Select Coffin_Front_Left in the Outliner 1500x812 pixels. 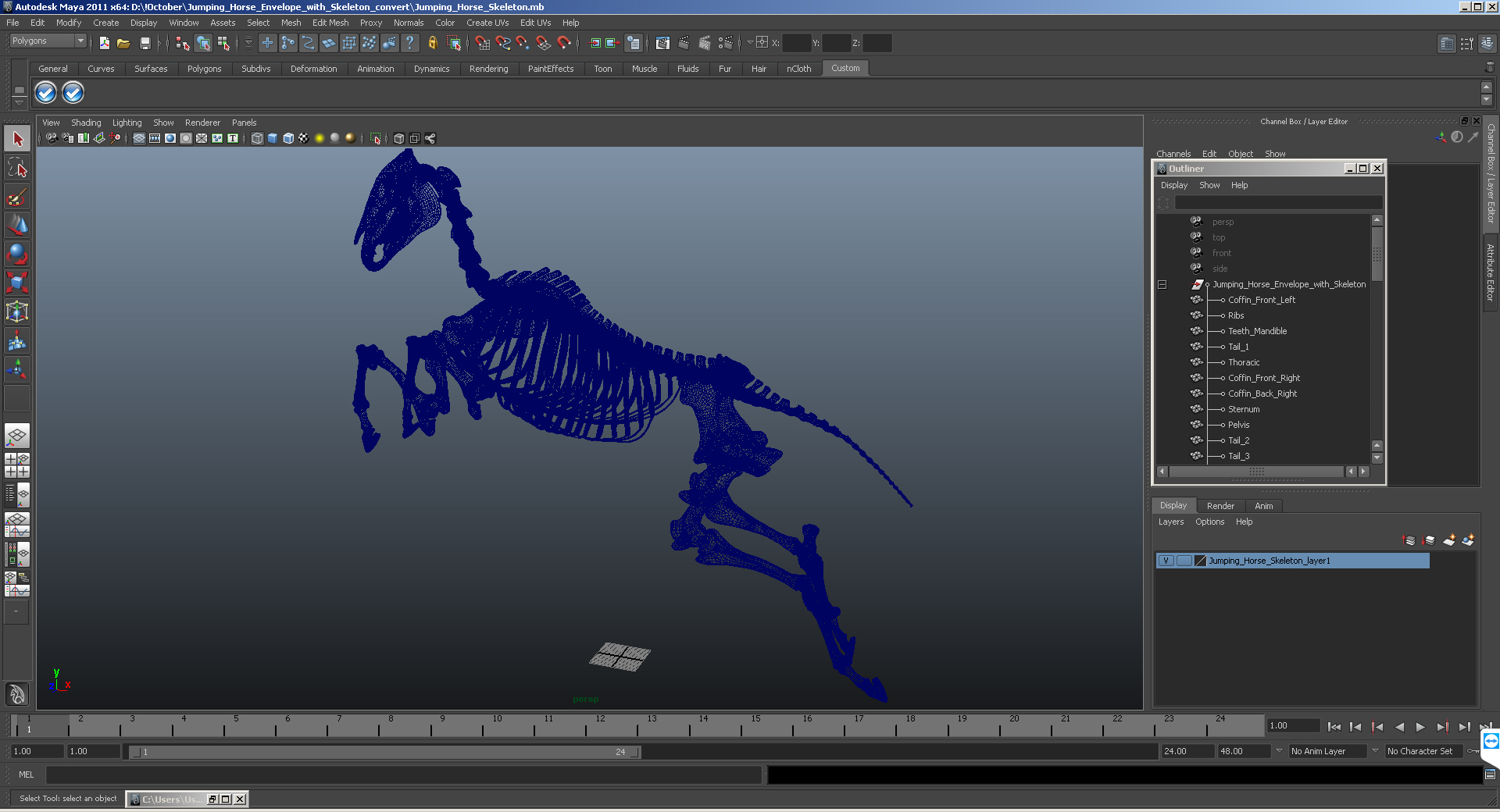coord(1262,300)
